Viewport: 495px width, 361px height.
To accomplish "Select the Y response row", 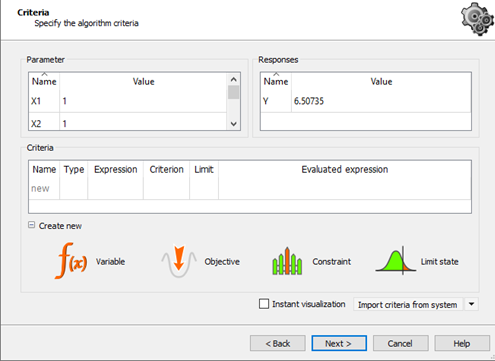I will click(366, 101).
